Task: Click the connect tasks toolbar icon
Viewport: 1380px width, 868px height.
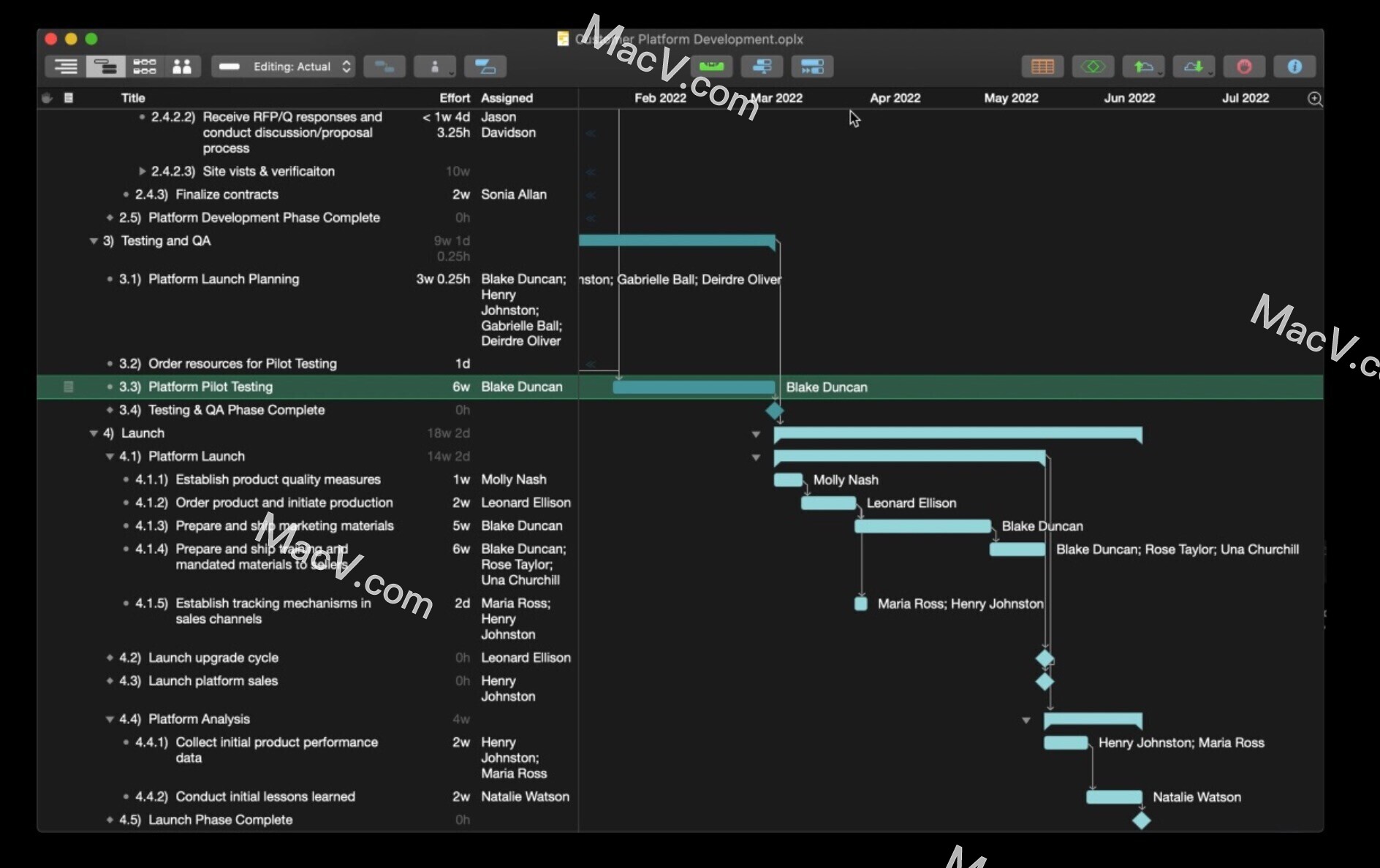Action: [x=384, y=66]
